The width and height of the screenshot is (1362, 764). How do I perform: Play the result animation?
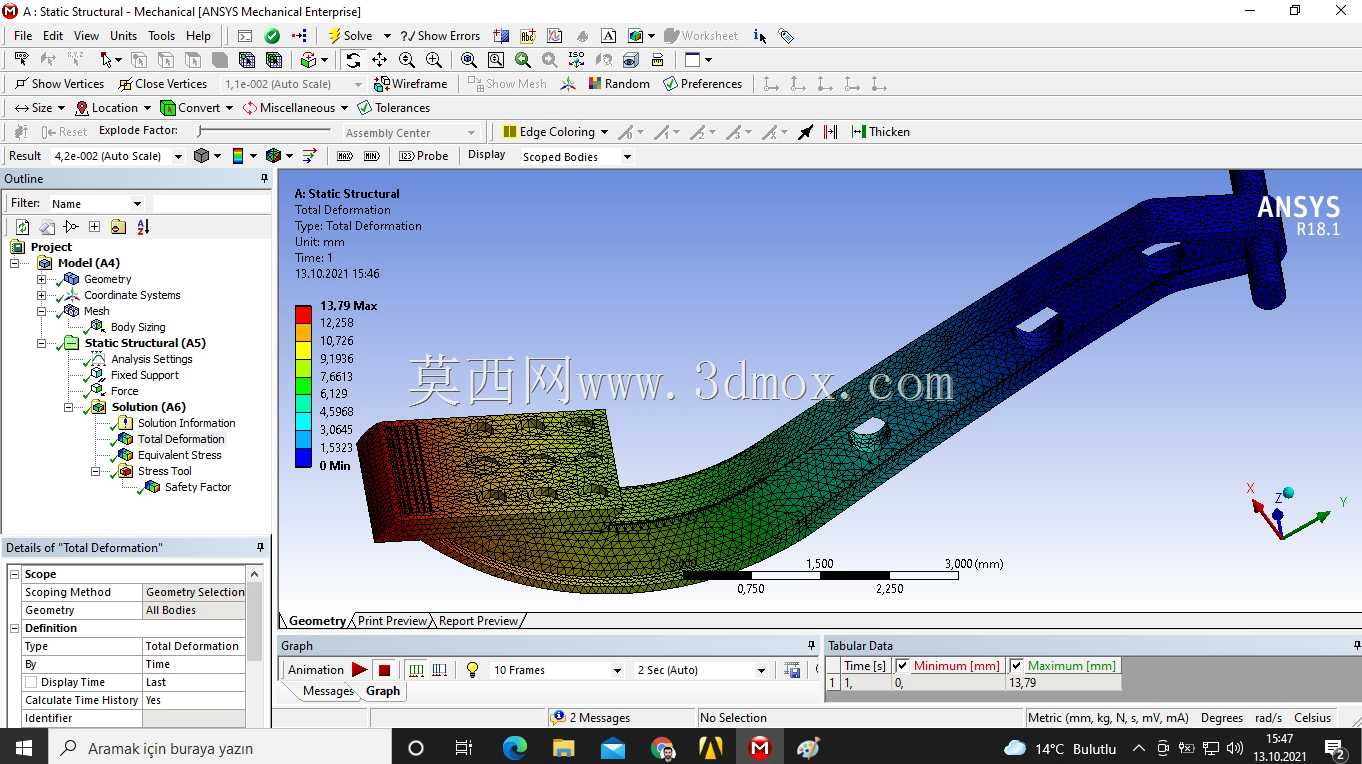click(x=359, y=670)
